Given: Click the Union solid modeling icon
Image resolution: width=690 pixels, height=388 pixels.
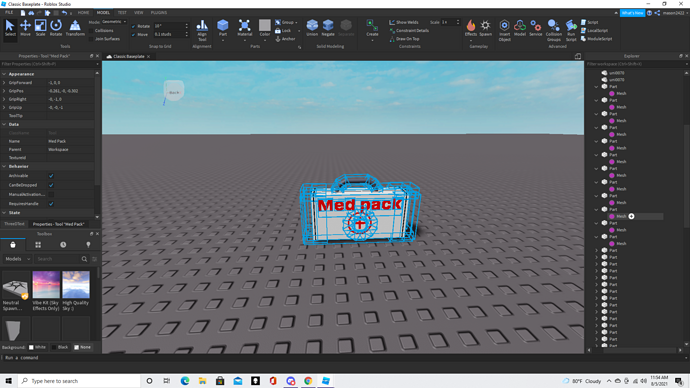Looking at the screenshot, I should point(312,28).
